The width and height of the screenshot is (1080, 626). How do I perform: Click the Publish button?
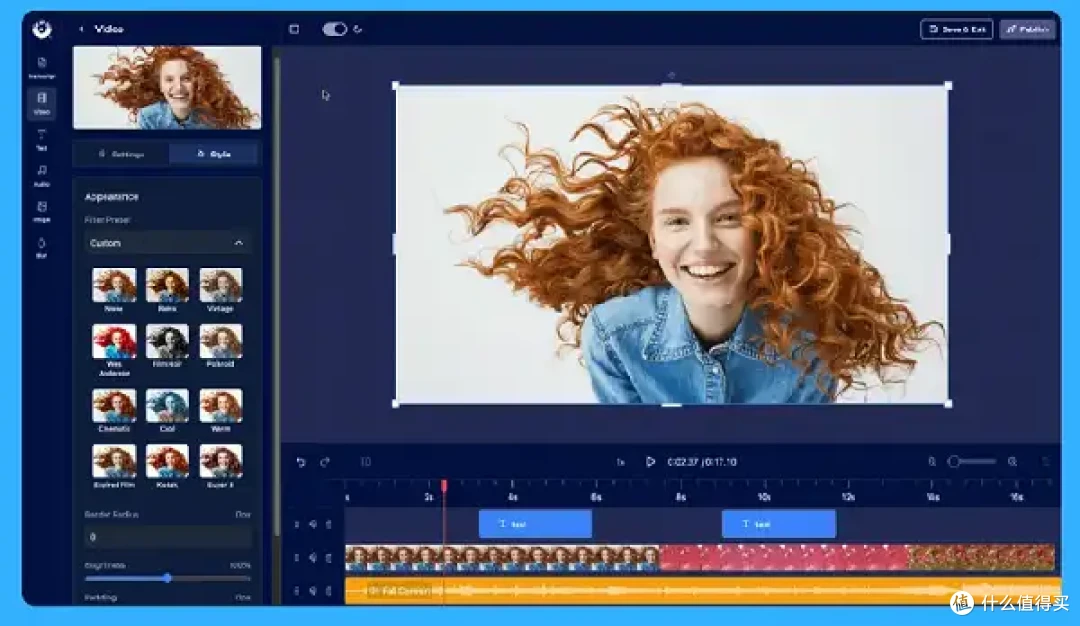(1027, 29)
